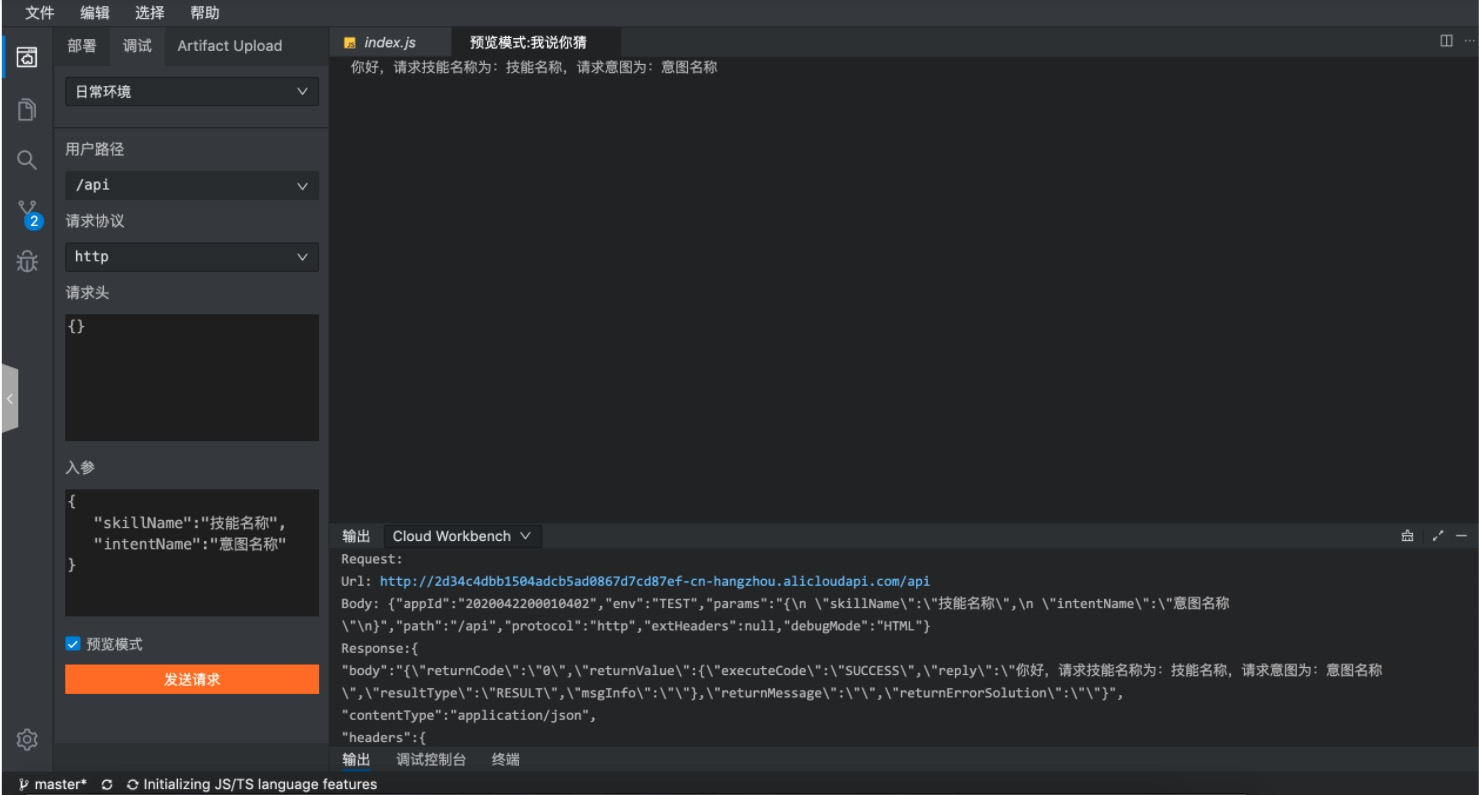Viewport: 1479px width, 795px height.
Task: Open the 文件 menu
Action: [x=40, y=13]
